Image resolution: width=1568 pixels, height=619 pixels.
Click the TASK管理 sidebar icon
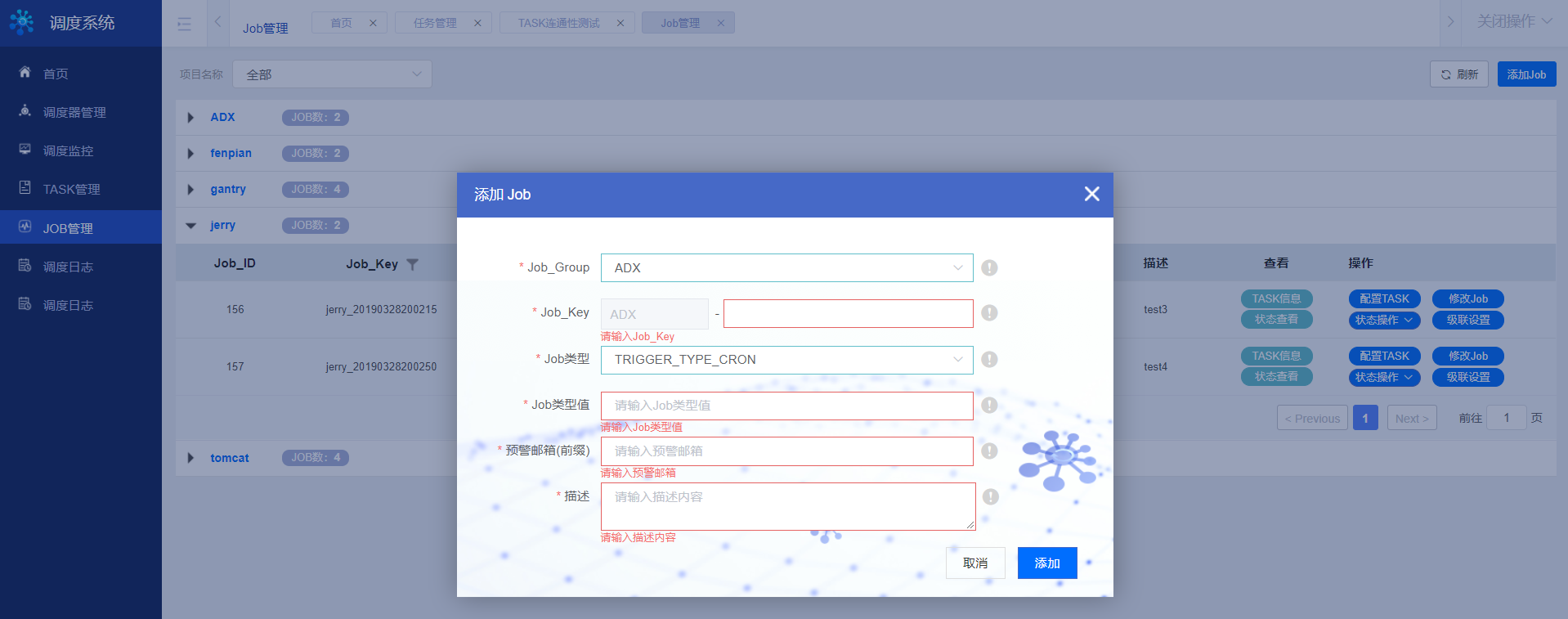pos(25,187)
